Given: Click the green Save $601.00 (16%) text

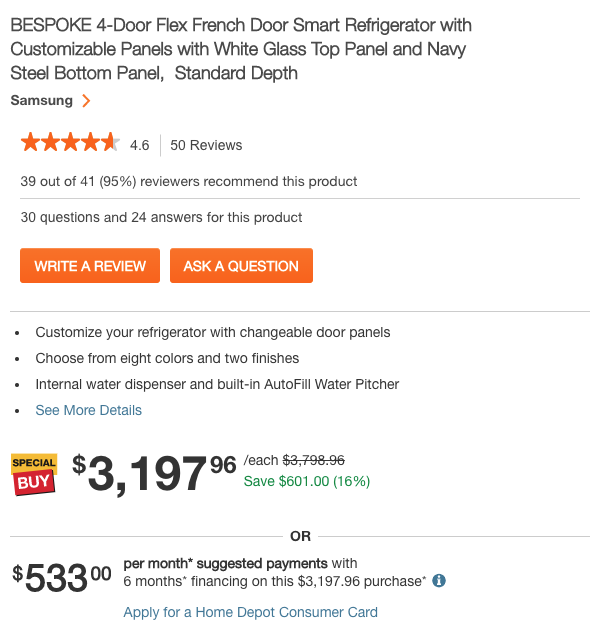Looking at the screenshot, I should pyautogui.click(x=307, y=481).
